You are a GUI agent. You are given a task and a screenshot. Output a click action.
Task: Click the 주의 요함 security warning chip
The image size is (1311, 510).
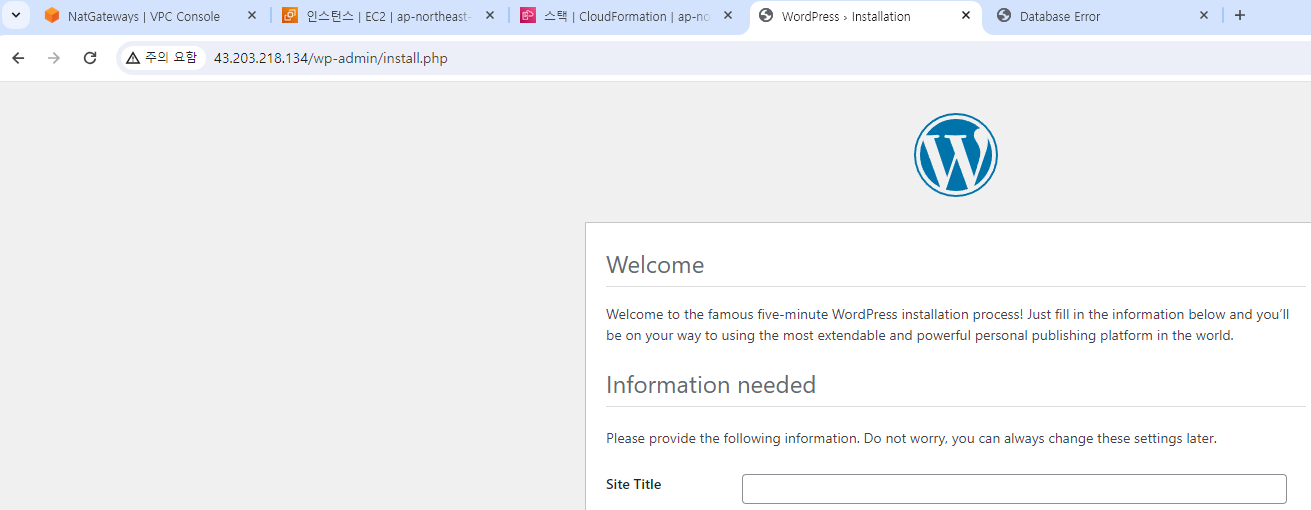tap(162, 58)
